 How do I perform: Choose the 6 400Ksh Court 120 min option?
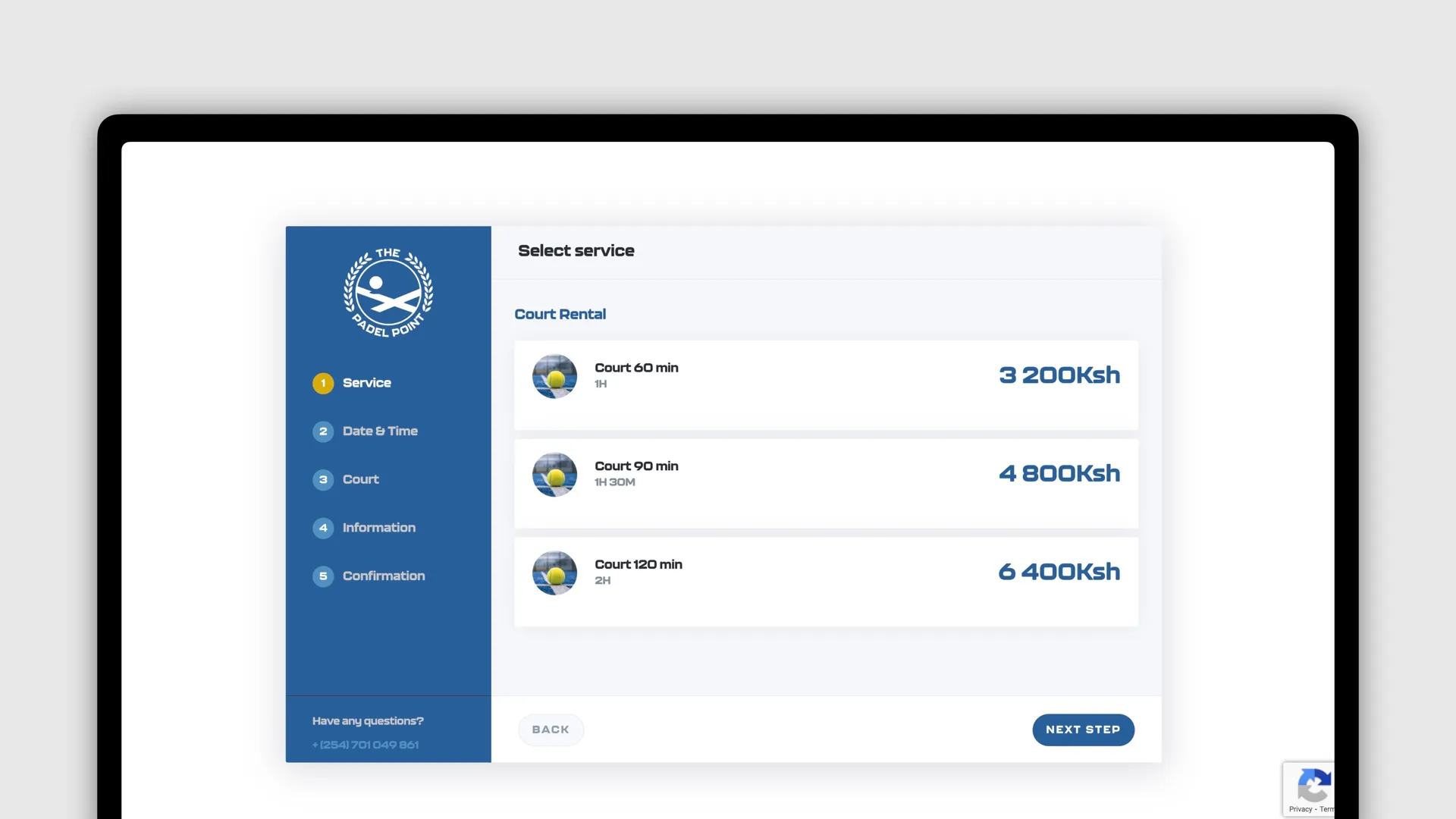pyautogui.click(x=826, y=582)
